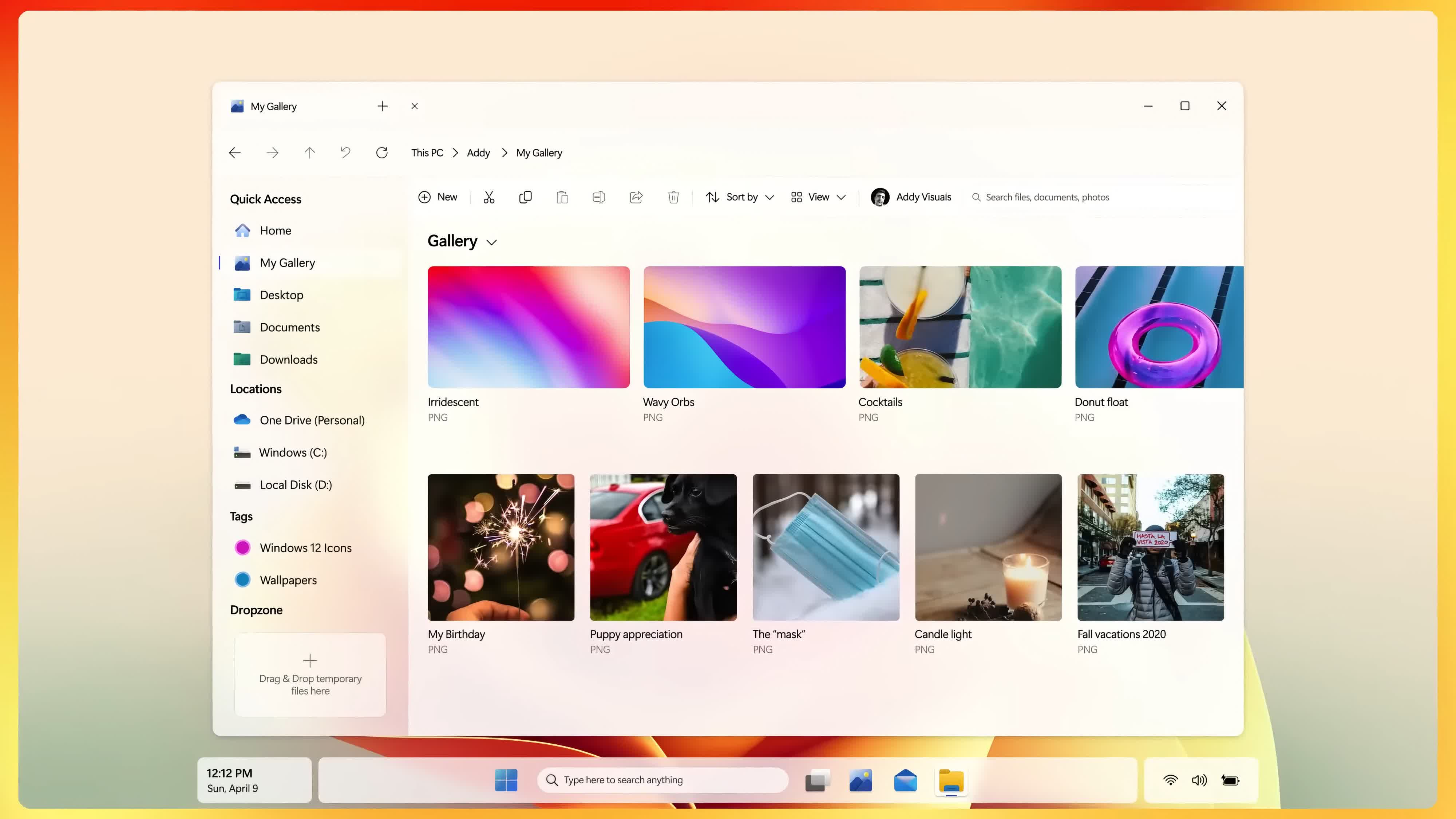Select The "mask" image
The width and height of the screenshot is (1456, 819).
point(826,547)
